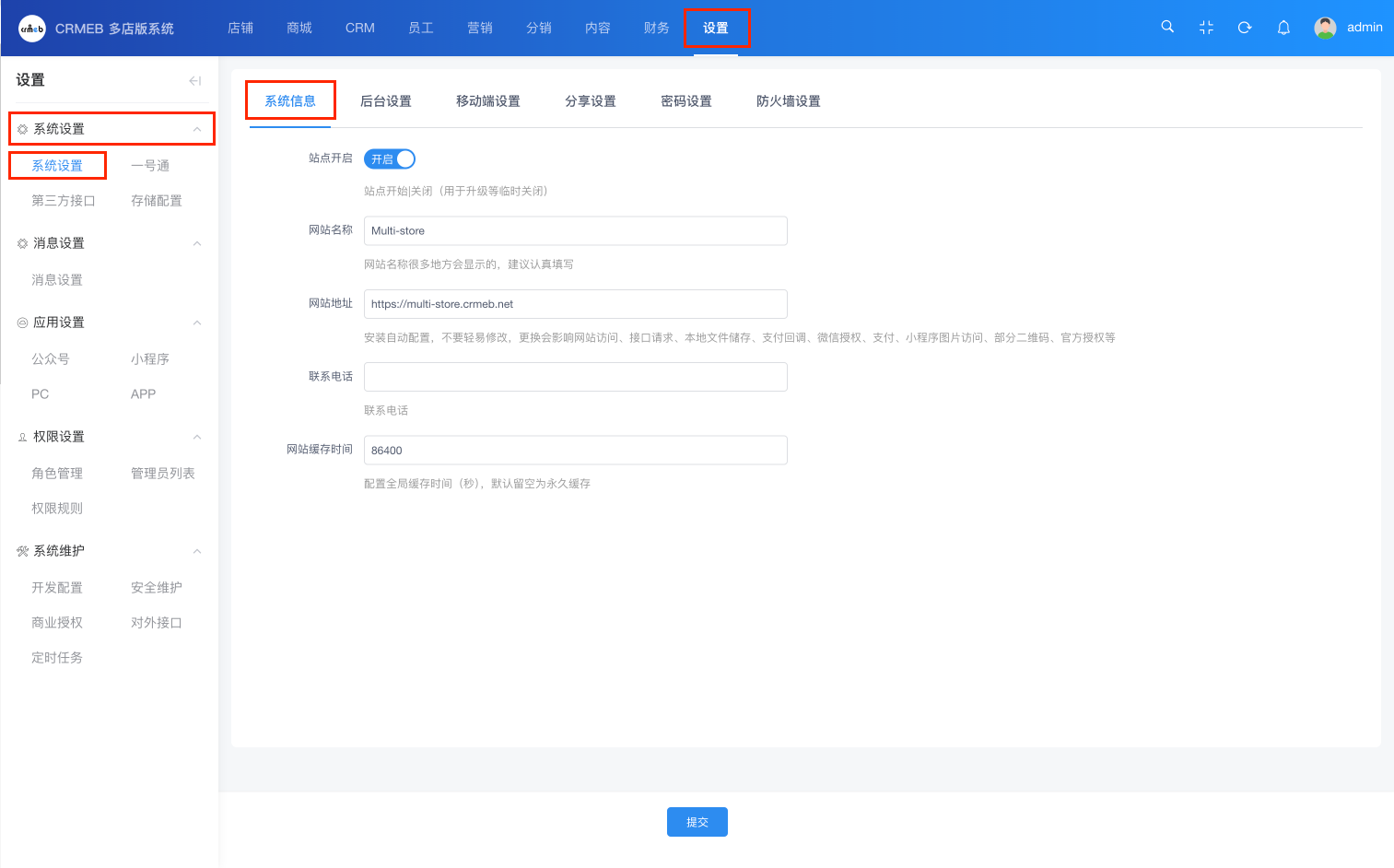
Task: Open 开发配置 sidebar item
Action: (57, 588)
